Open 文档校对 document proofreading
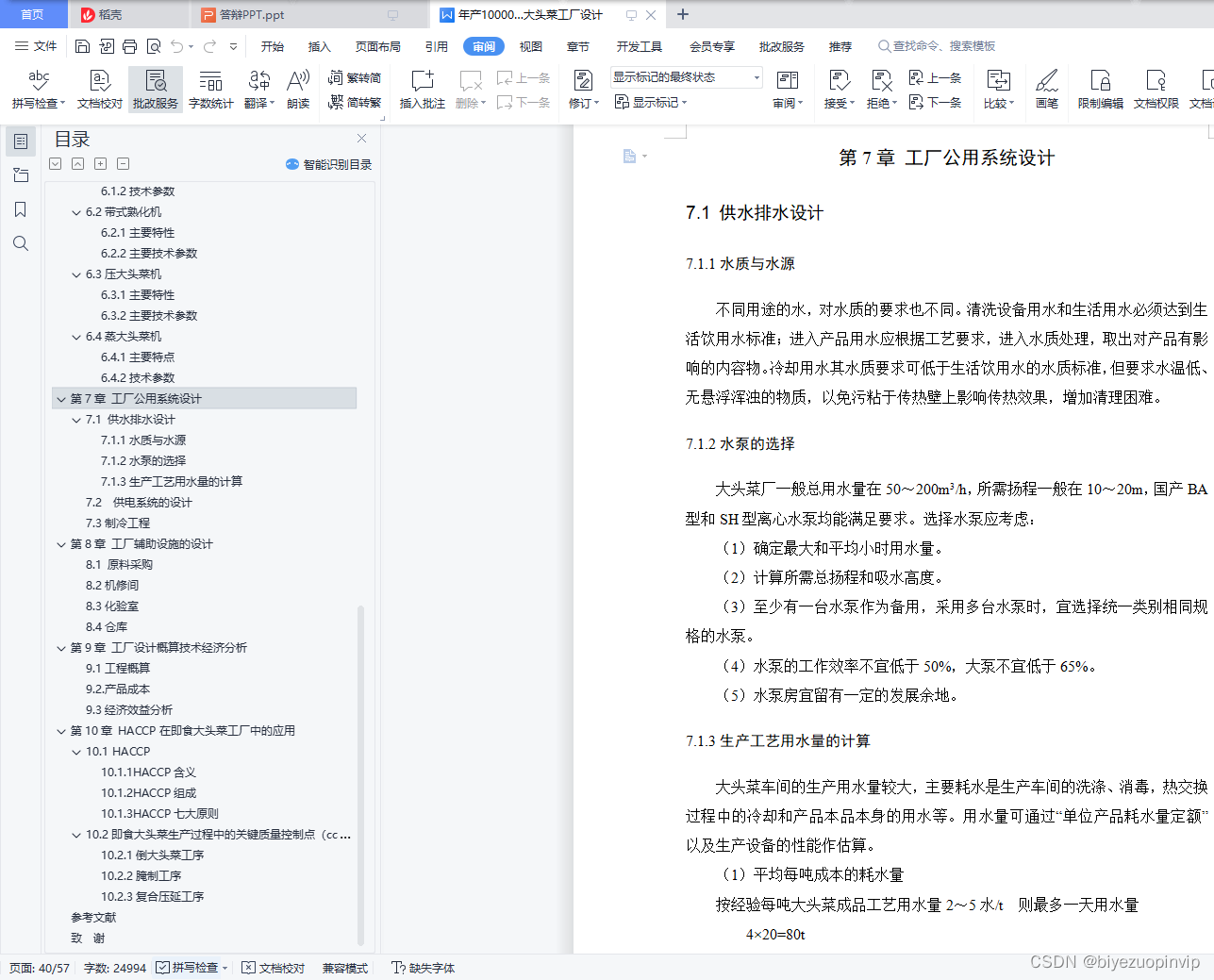The width and height of the screenshot is (1214, 980). click(x=100, y=90)
